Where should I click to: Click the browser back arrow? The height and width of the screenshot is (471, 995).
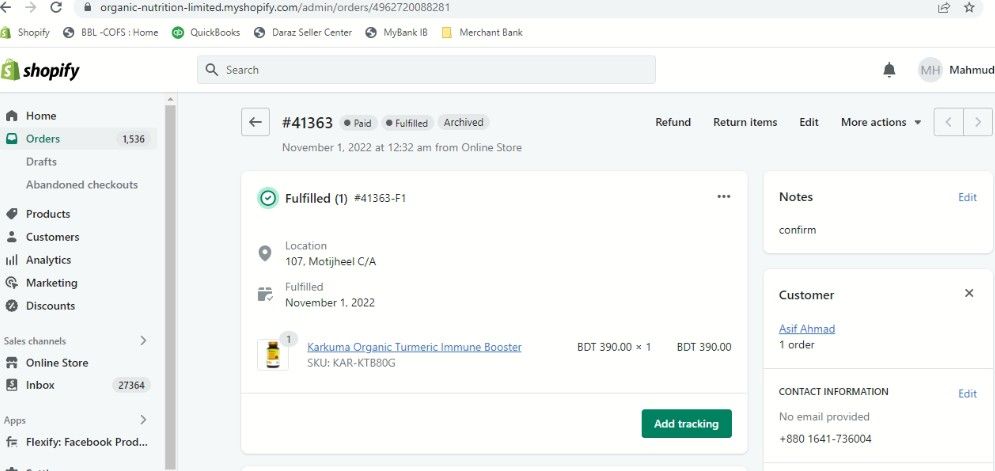click(x=6, y=8)
